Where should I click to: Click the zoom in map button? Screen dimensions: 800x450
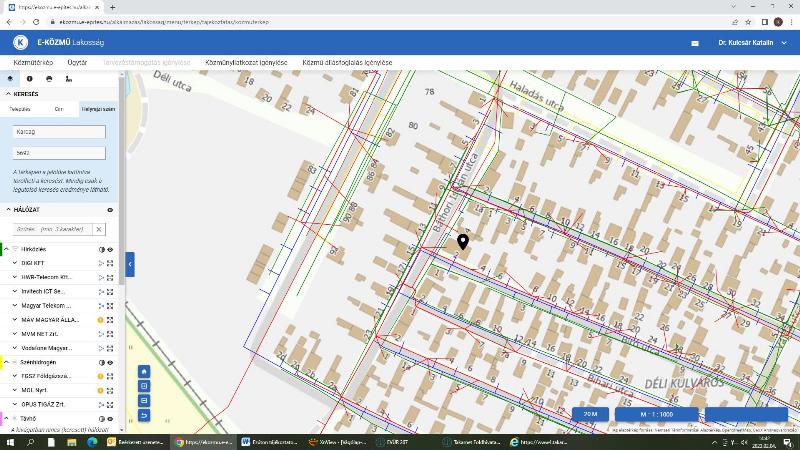click(144, 386)
